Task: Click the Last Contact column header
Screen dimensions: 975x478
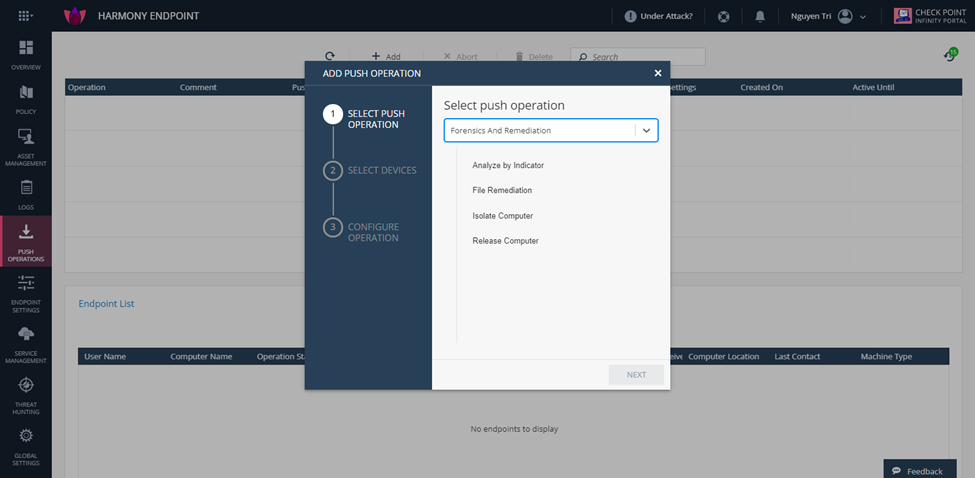Action: [797, 357]
